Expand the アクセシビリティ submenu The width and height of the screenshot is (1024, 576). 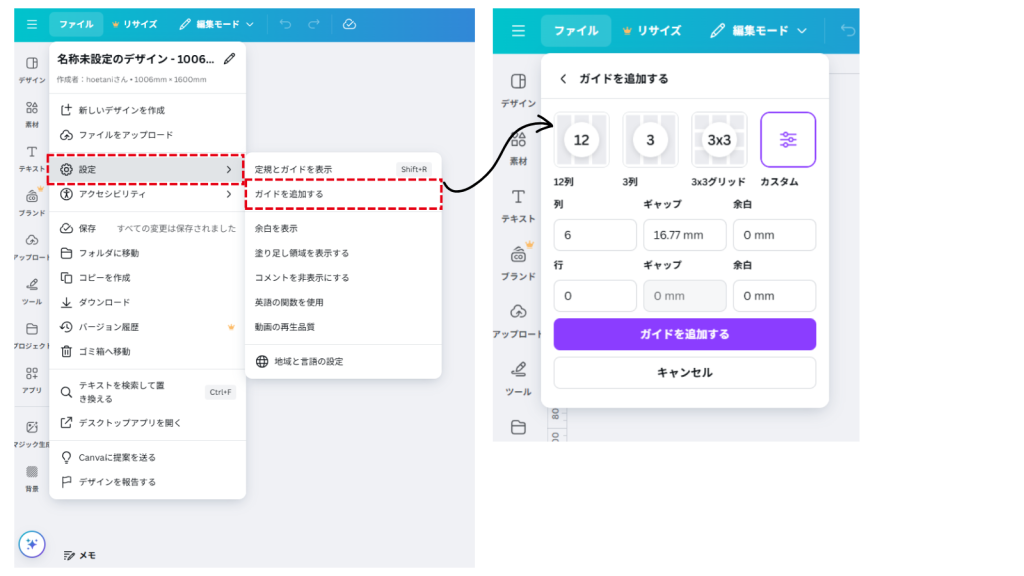(x=146, y=194)
